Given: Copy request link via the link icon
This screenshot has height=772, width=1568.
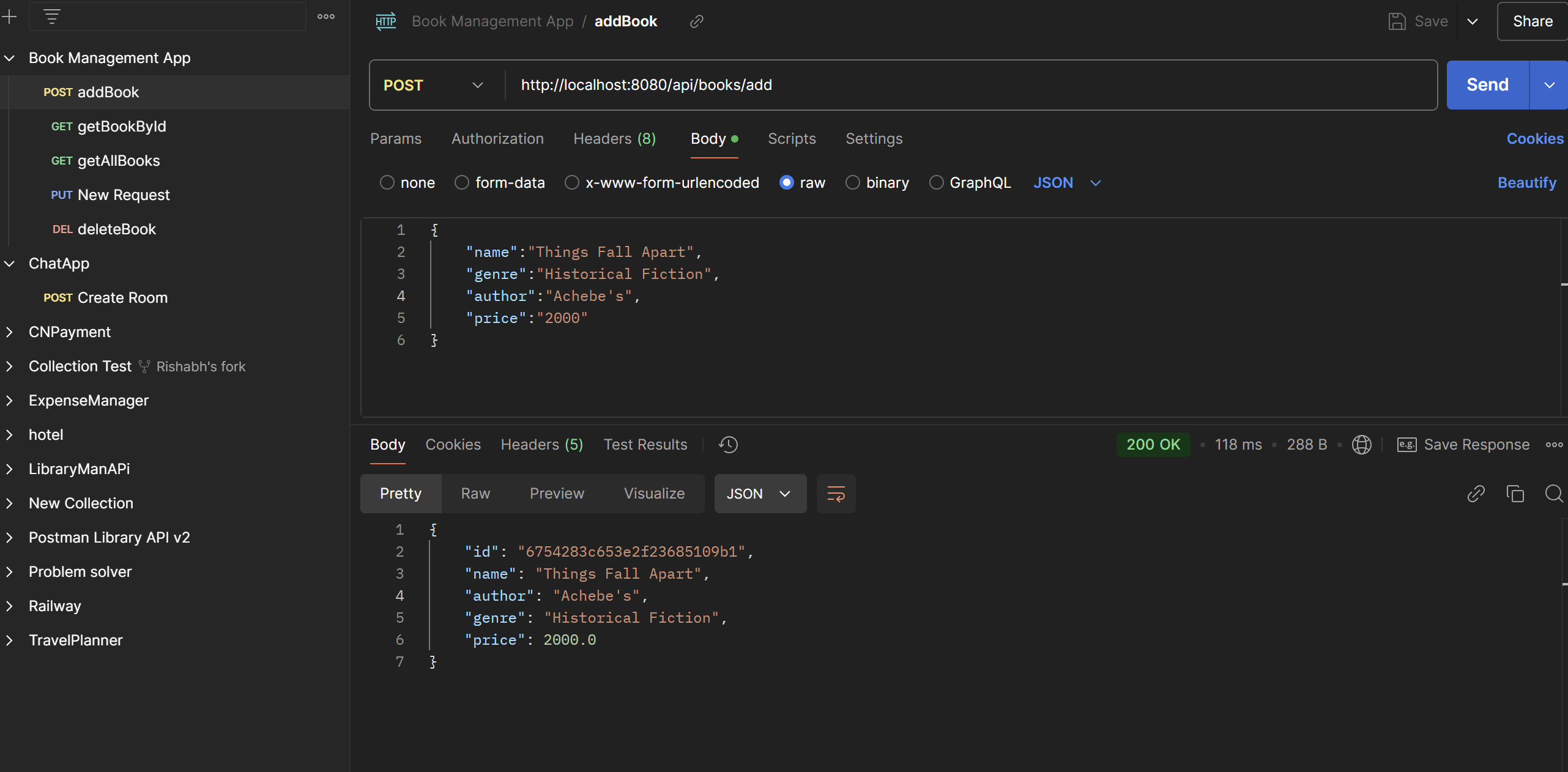Looking at the screenshot, I should pos(696,21).
